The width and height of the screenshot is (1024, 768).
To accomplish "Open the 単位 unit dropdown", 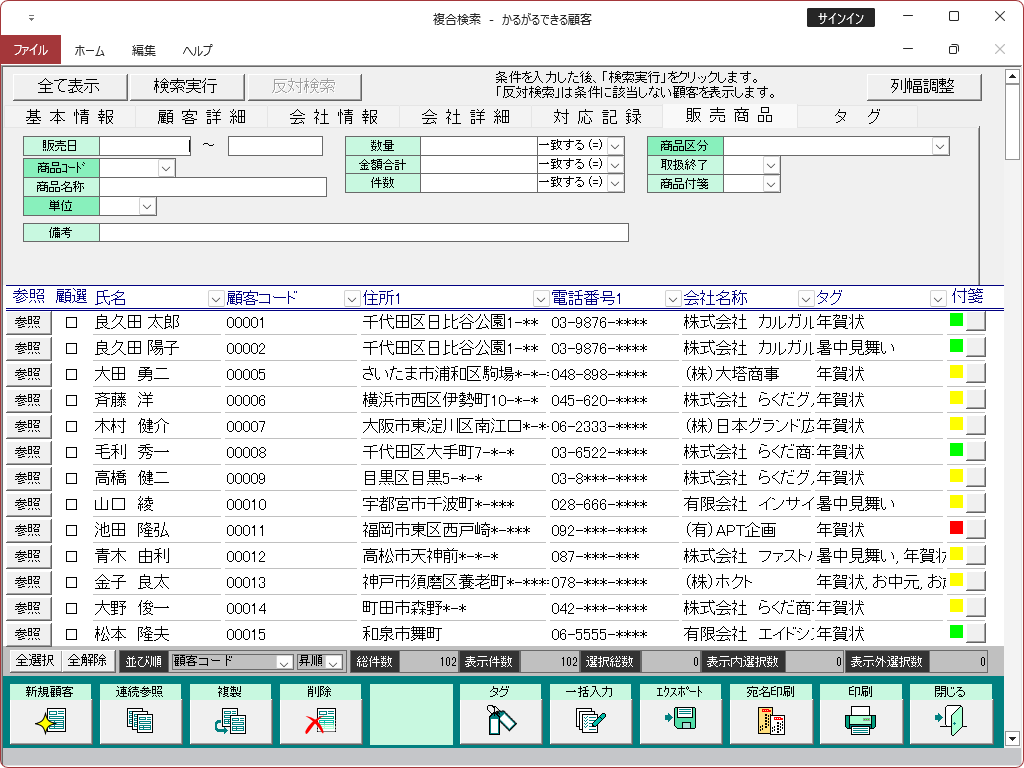I will (147, 206).
